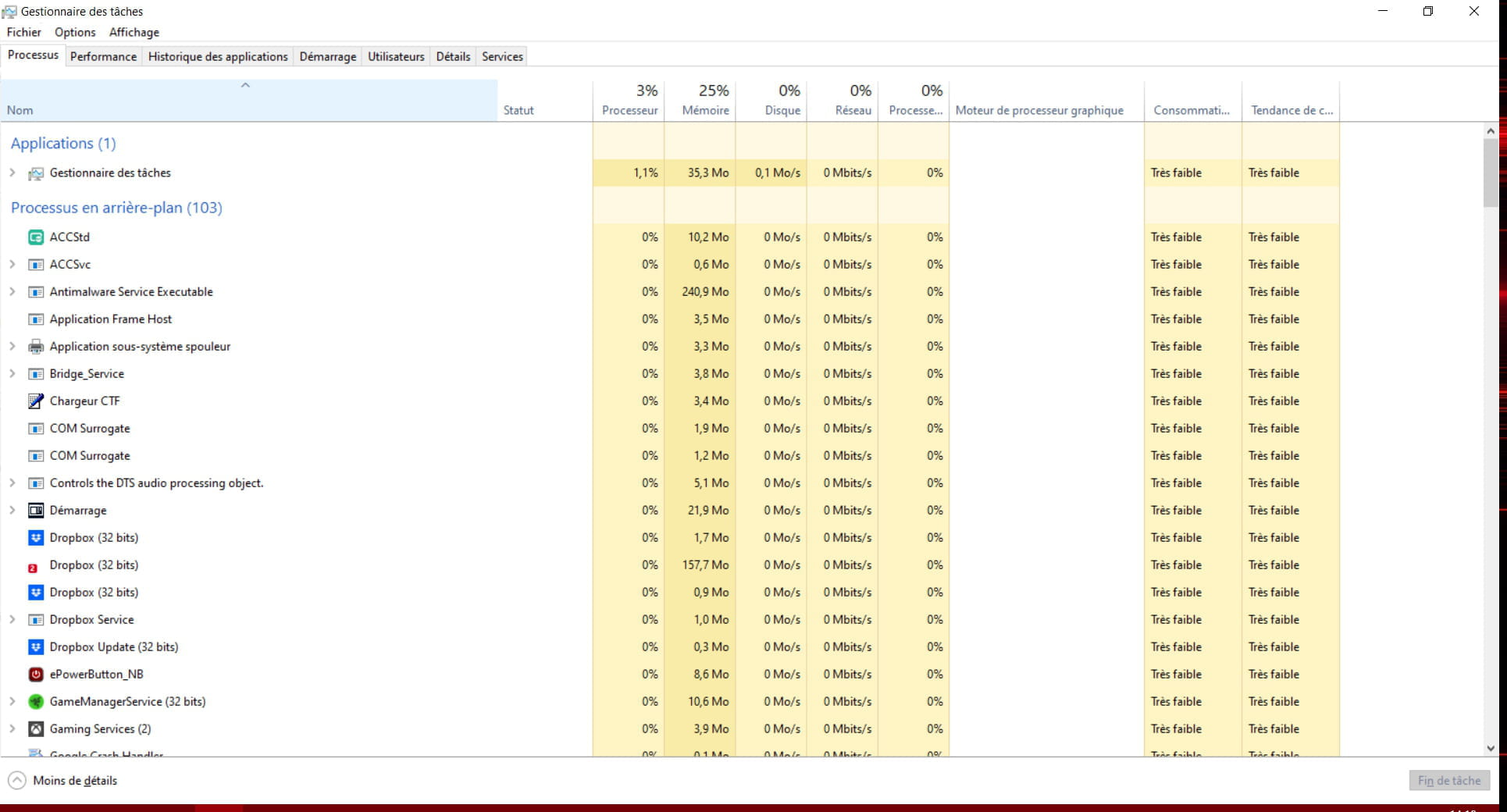
Task: Expand the Gestionnaire des tâches application row
Action: pyautogui.click(x=12, y=173)
